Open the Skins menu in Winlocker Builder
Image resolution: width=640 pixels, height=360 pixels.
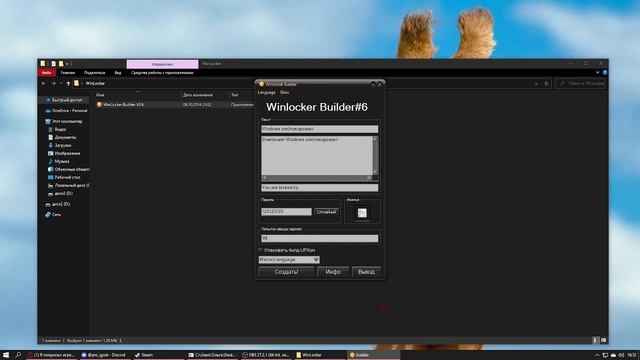tap(284, 93)
